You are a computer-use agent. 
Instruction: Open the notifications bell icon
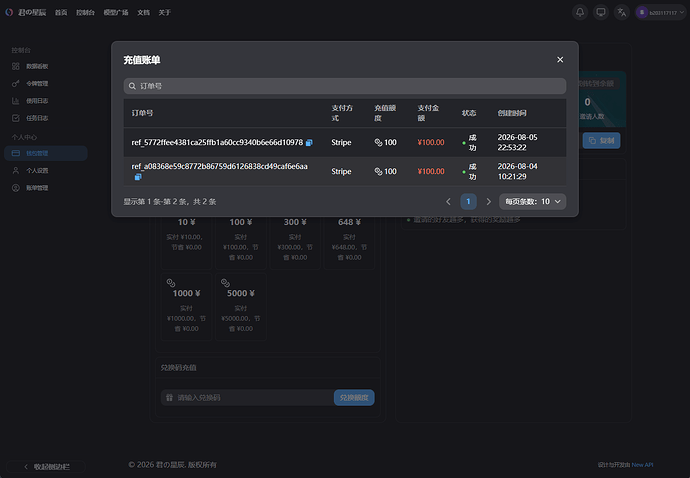[580, 12]
